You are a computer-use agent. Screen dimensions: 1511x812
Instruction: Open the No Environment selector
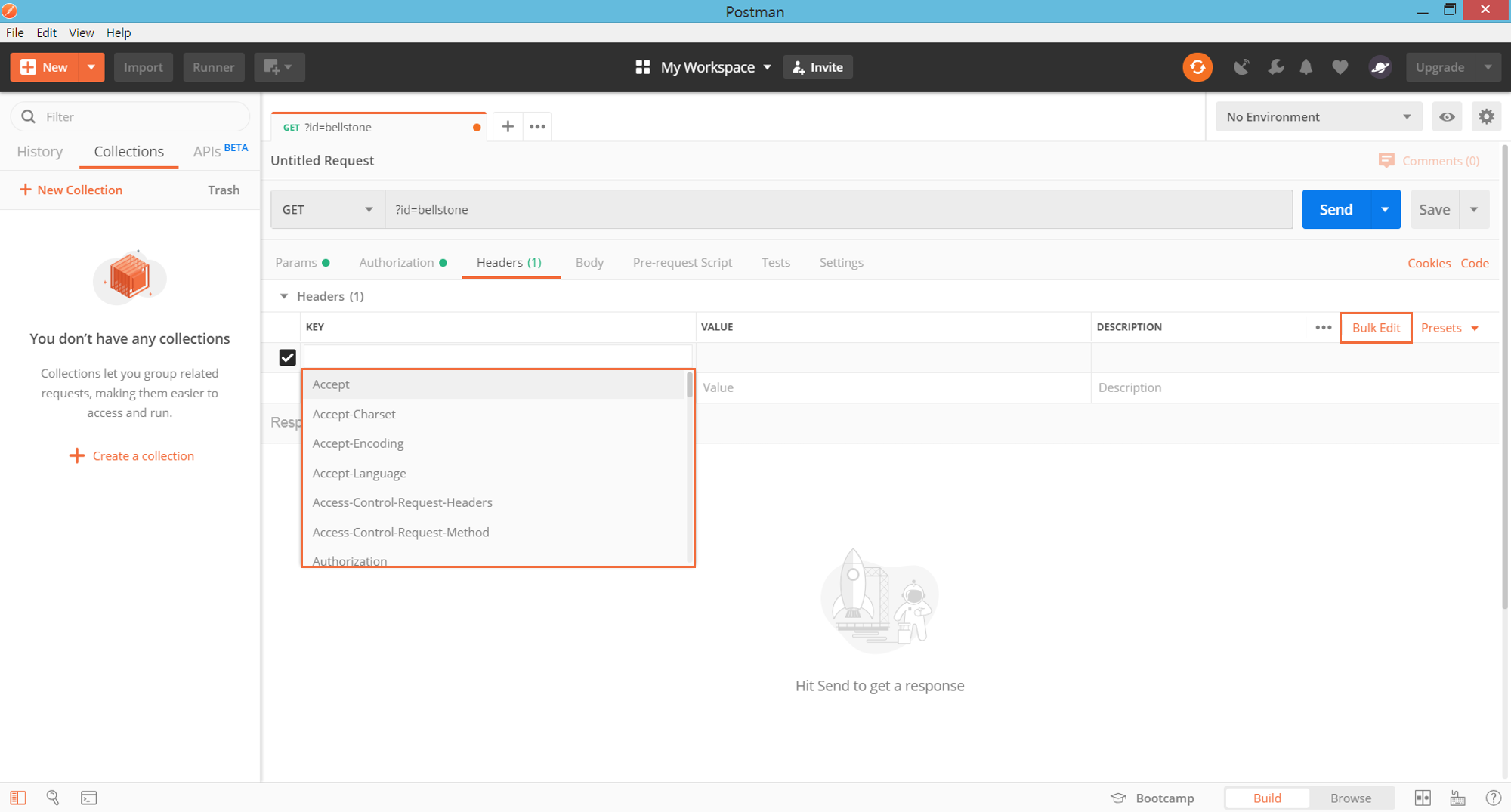coord(1318,116)
